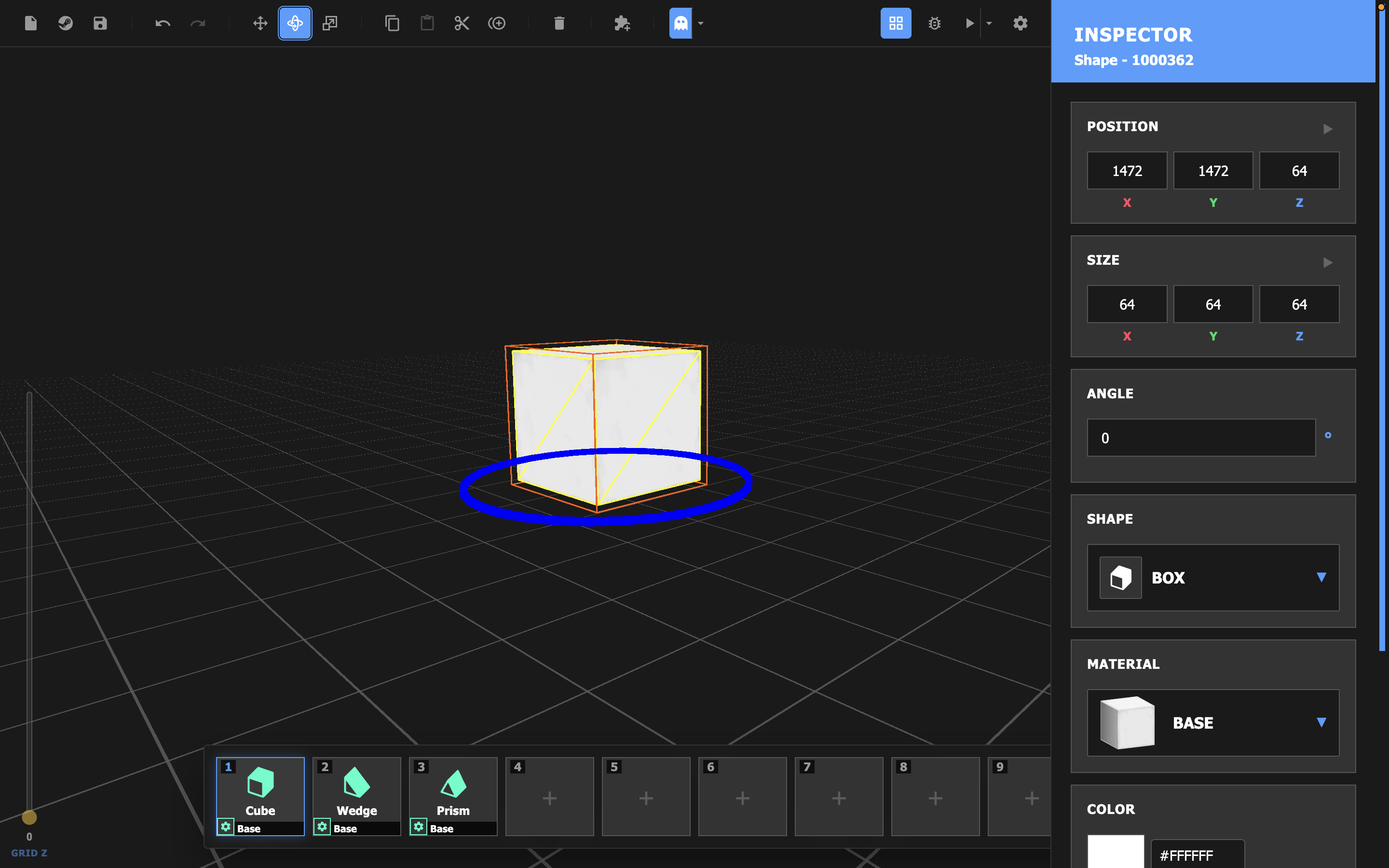Expand the Position section arrow

pyautogui.click(x=1328, y=129)
